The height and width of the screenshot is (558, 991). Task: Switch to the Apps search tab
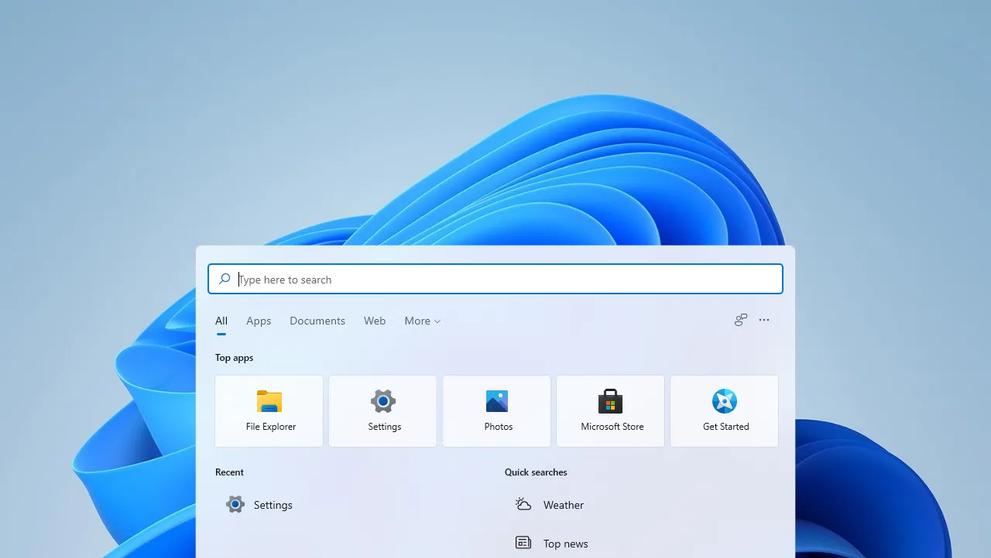tap(258, 321)
